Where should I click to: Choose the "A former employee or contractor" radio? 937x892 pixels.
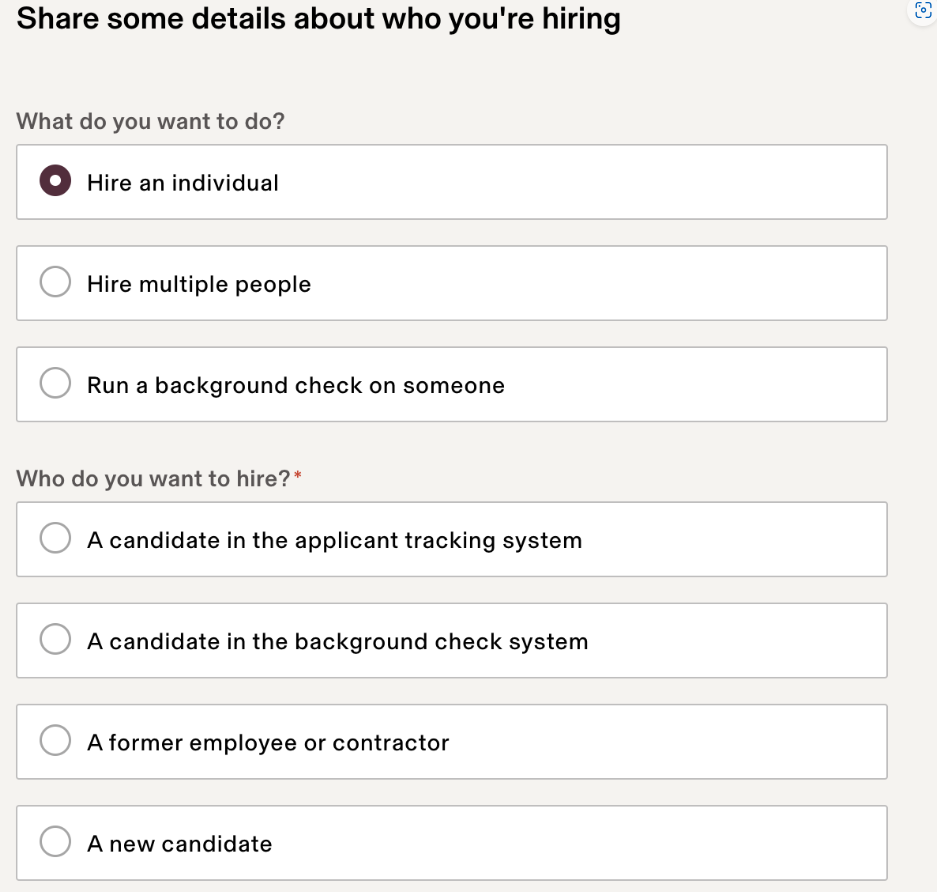[x=55, y=741]
